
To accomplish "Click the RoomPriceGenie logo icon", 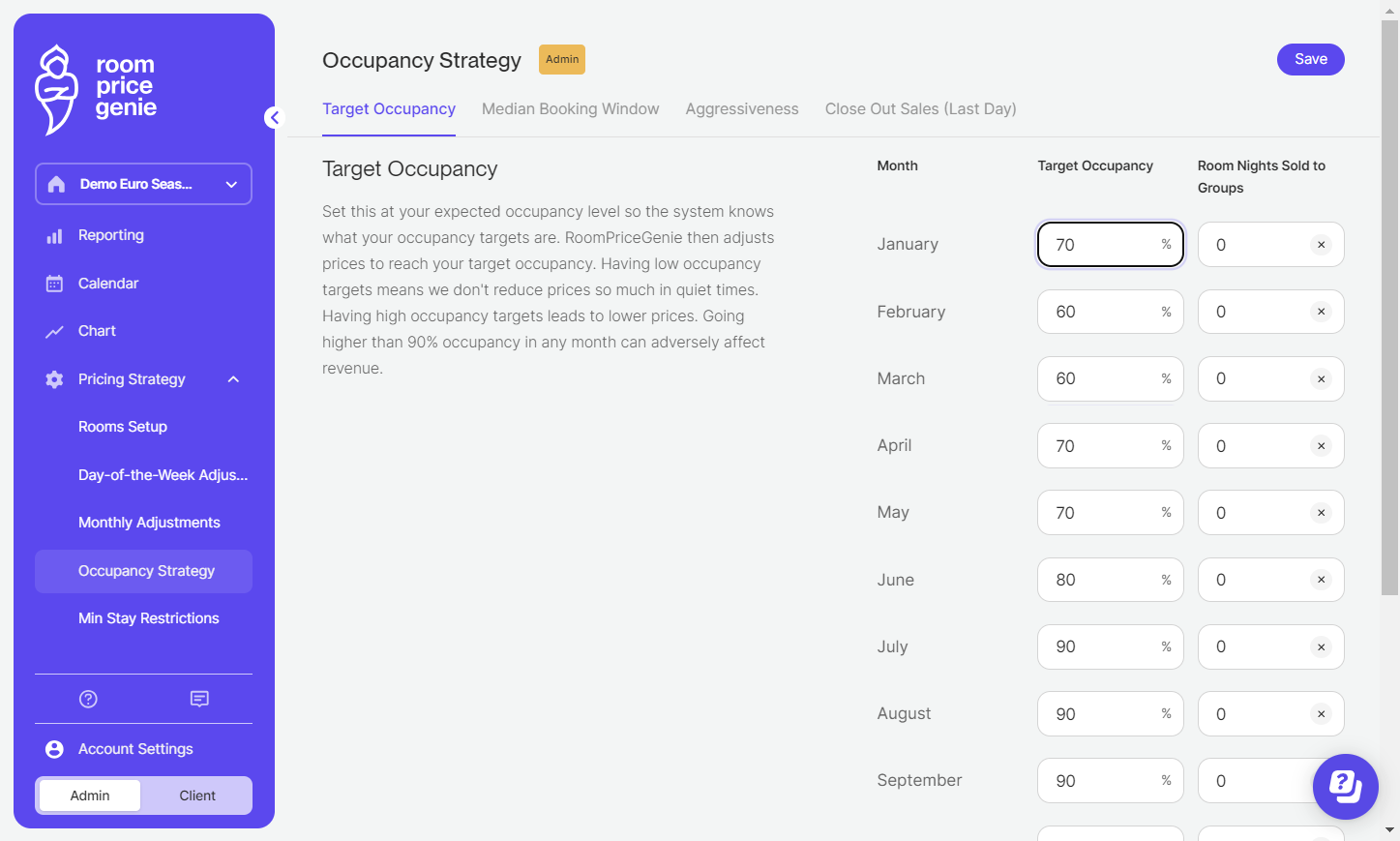I will click(56, 90).
